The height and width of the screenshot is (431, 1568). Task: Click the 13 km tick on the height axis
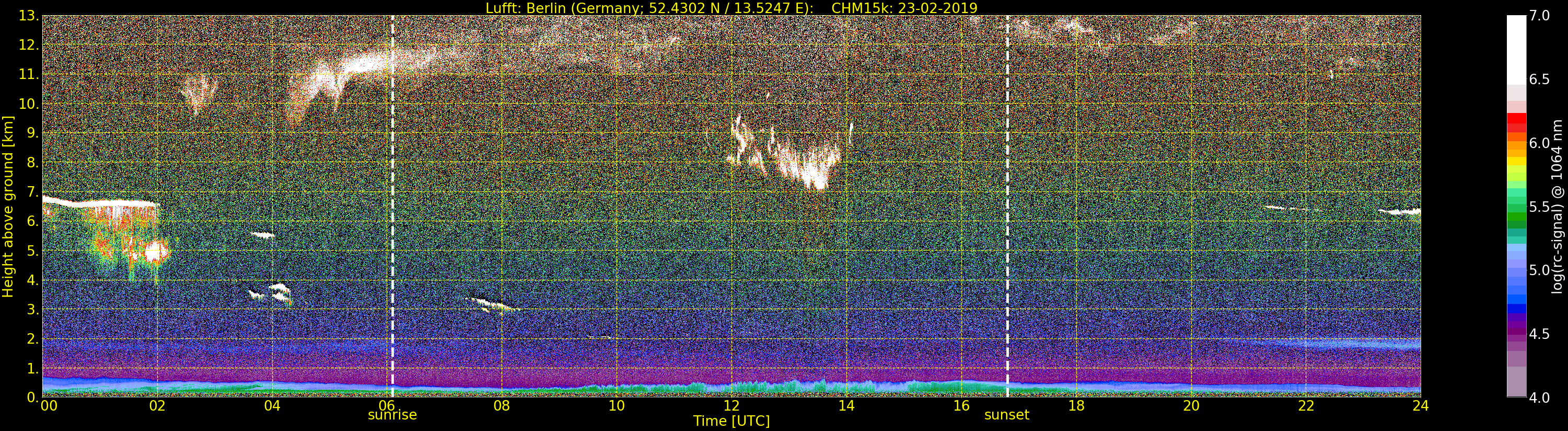28,16
